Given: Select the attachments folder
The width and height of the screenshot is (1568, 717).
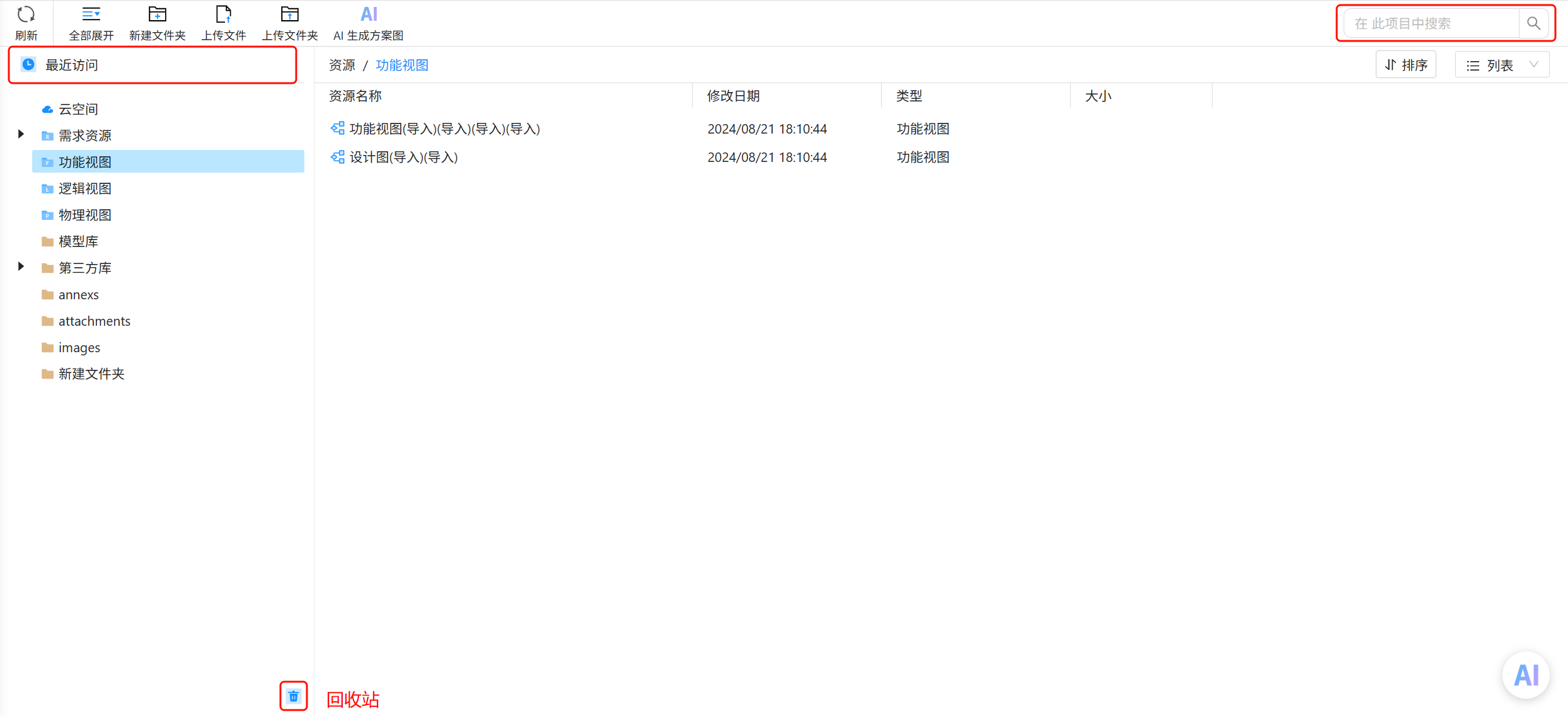Looking at the screenshot, I should click(x=95, y=321).
